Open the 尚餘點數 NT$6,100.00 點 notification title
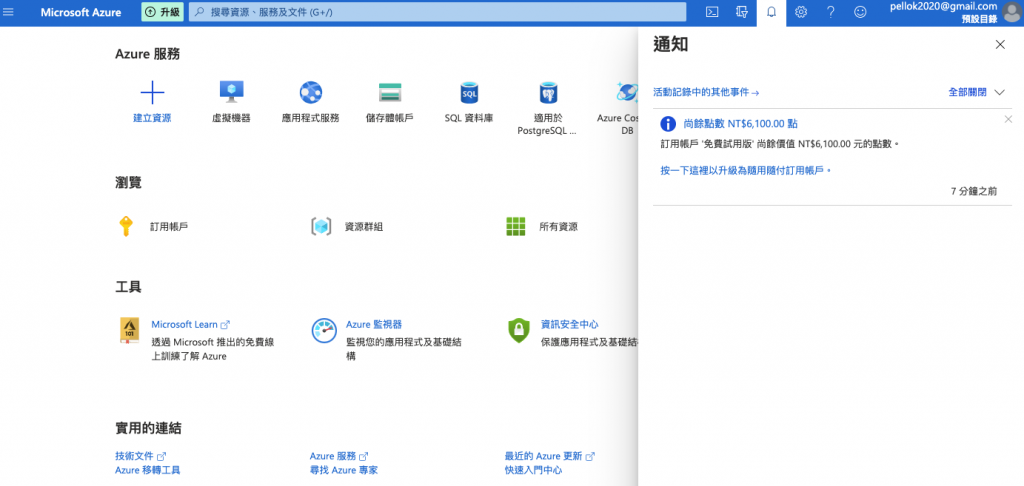 point(741,123)
